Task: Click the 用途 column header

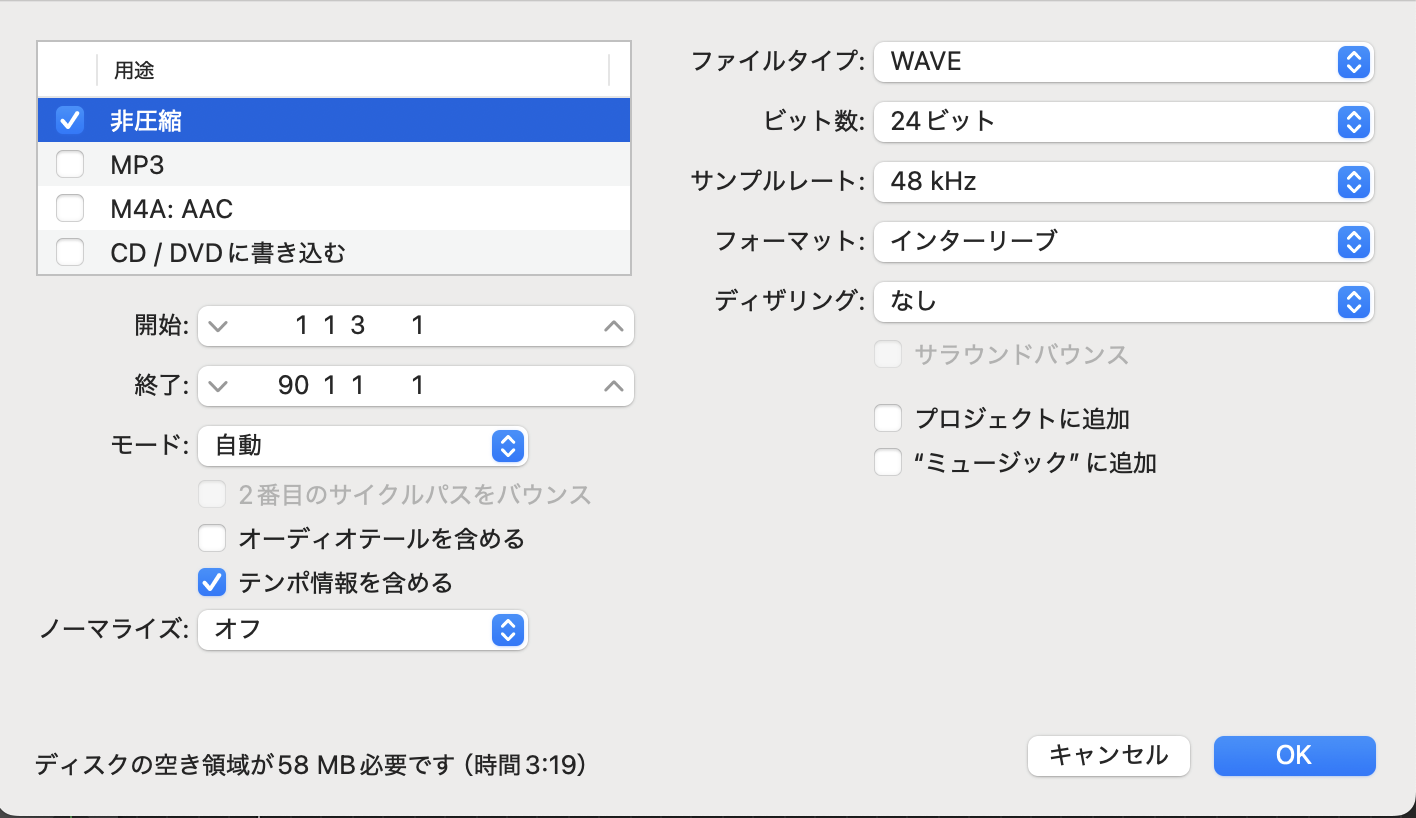Action: coord(134,70)
